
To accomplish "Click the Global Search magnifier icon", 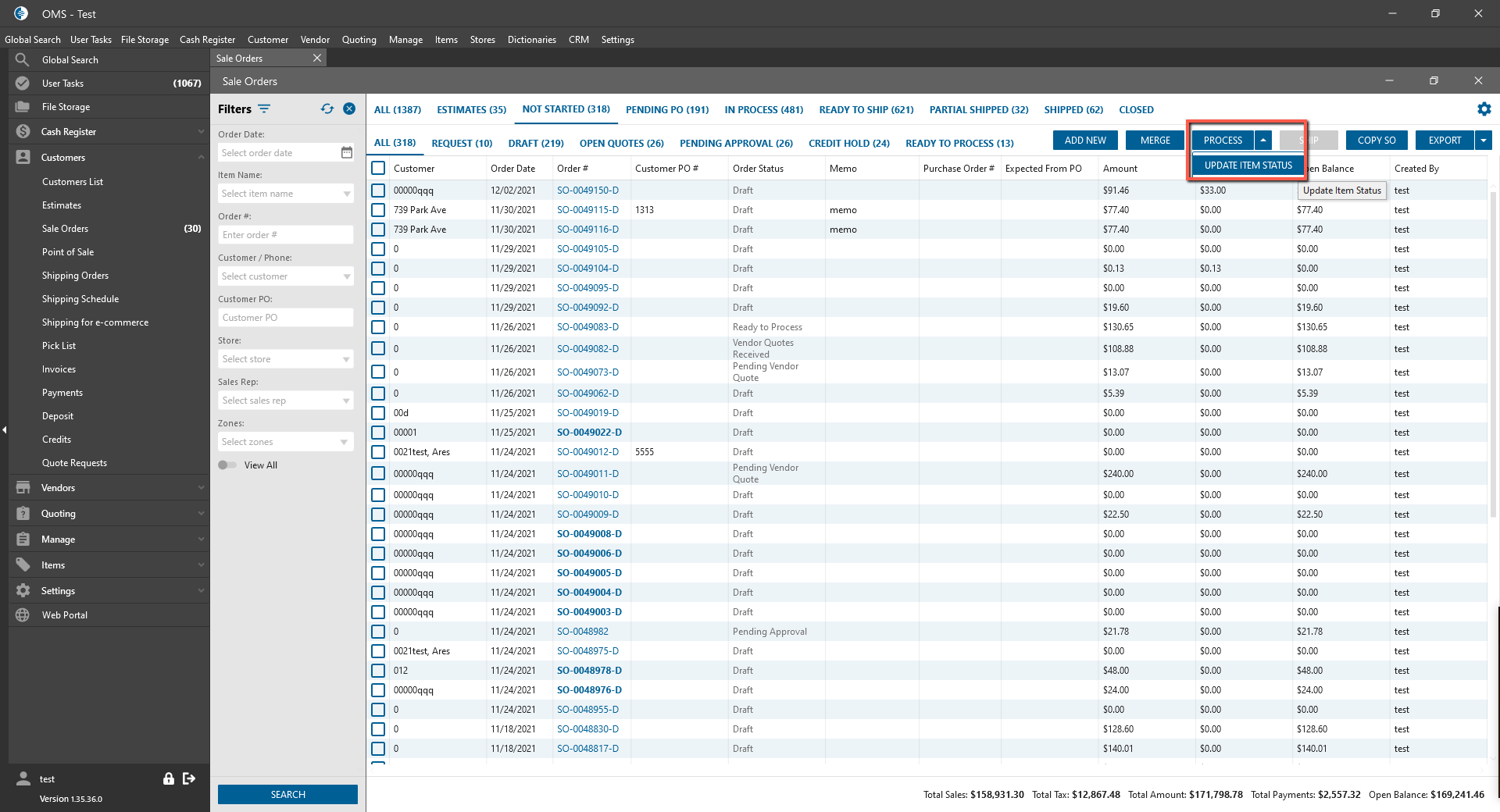I will click(x=22, y=60).
